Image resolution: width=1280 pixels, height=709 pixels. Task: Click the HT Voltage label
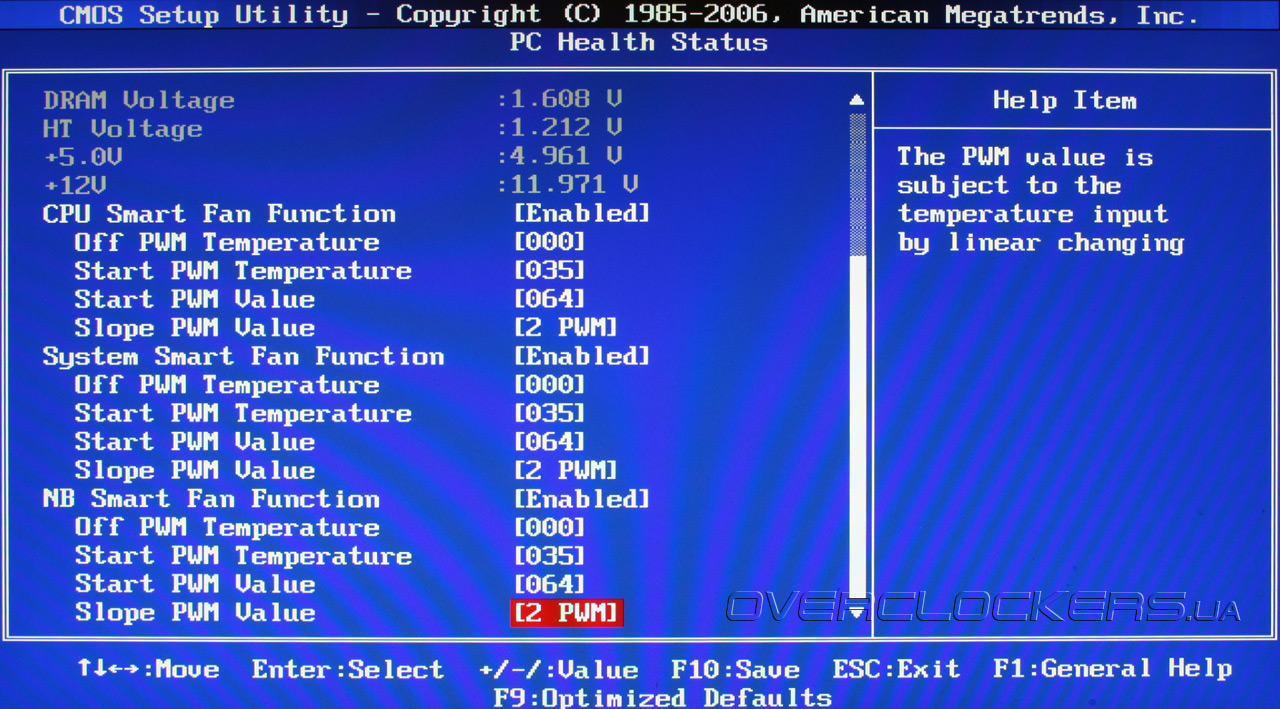click(x=122, y=128)
